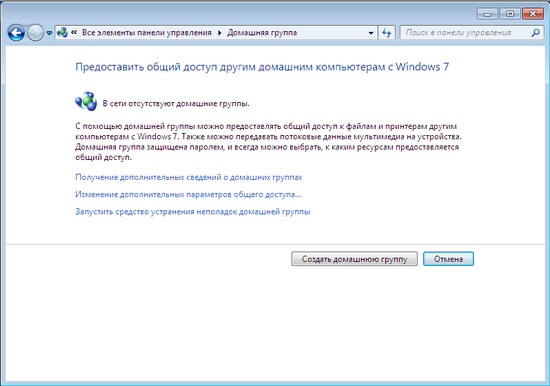Click the magnifier search icon
The image size is (550, 386).
click(x=535, y=33)
